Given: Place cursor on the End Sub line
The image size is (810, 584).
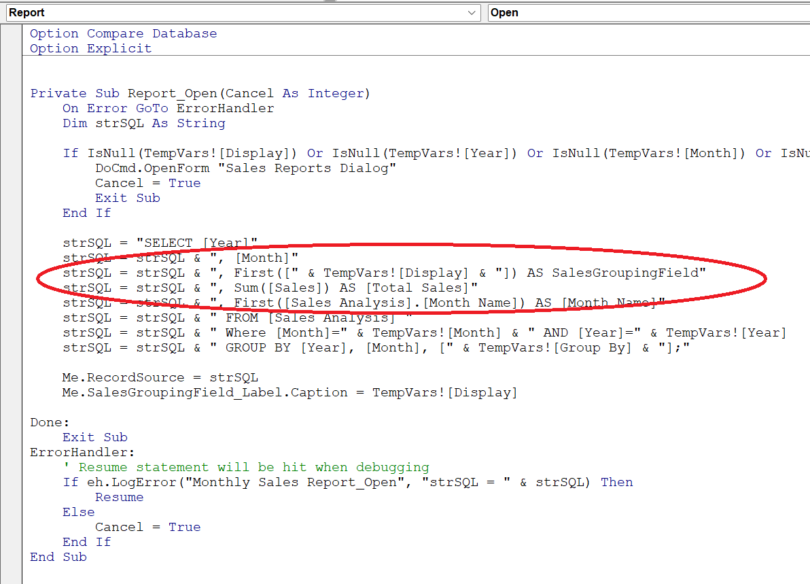Looking at the screenshot, I should click(x=58, y=557).
